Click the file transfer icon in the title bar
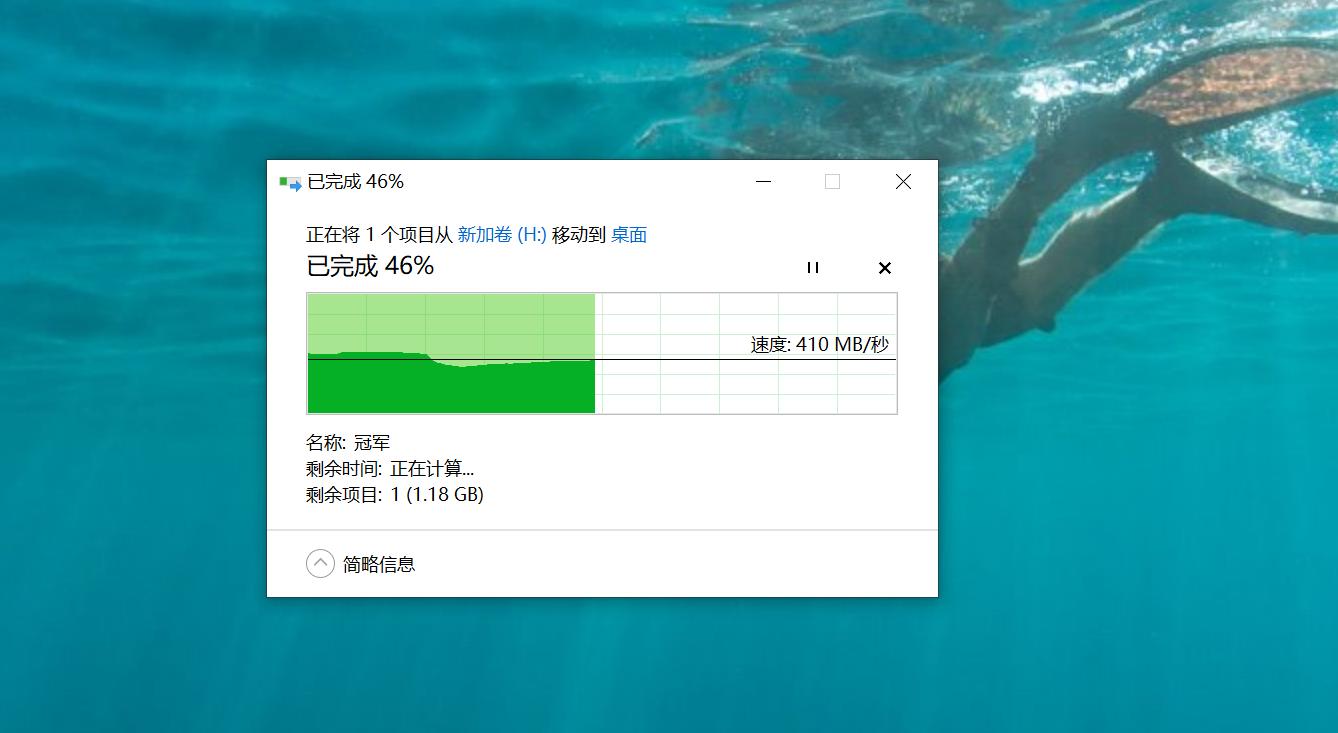The width and height of the screenshot is (1338, 733). pos(289,181)
